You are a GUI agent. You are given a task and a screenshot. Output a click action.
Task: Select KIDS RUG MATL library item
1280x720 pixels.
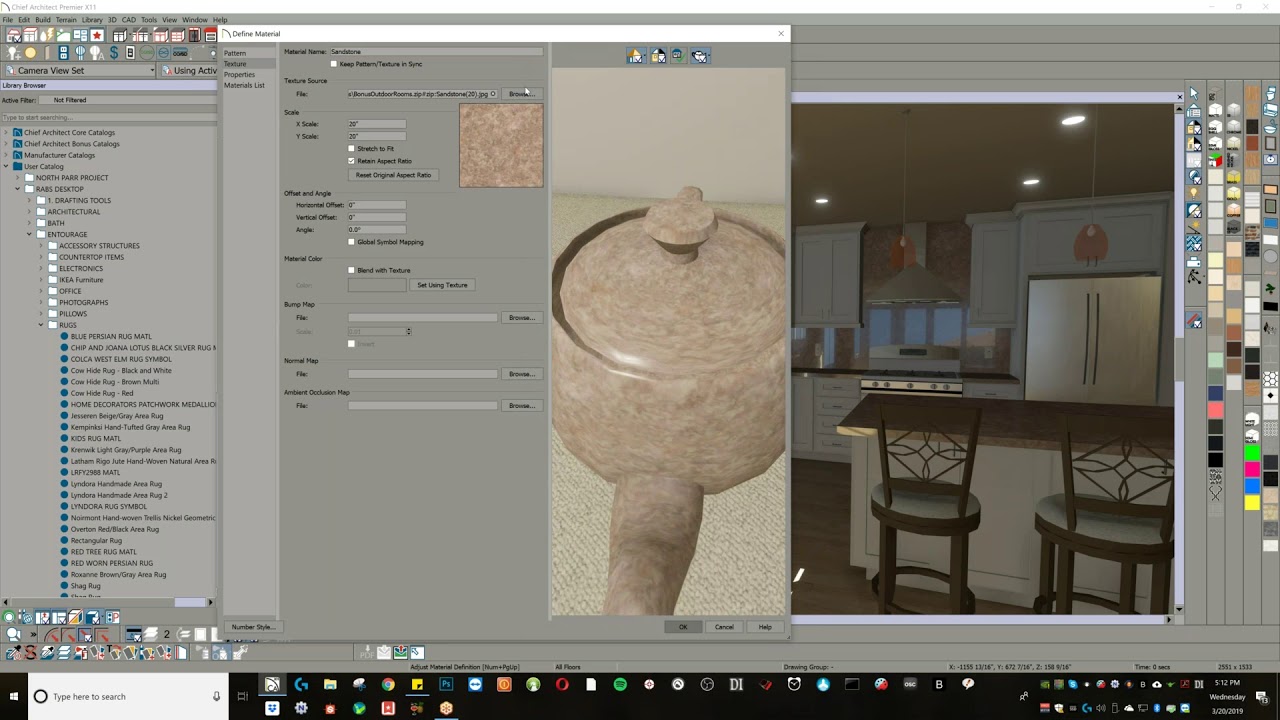pos(96,439)
